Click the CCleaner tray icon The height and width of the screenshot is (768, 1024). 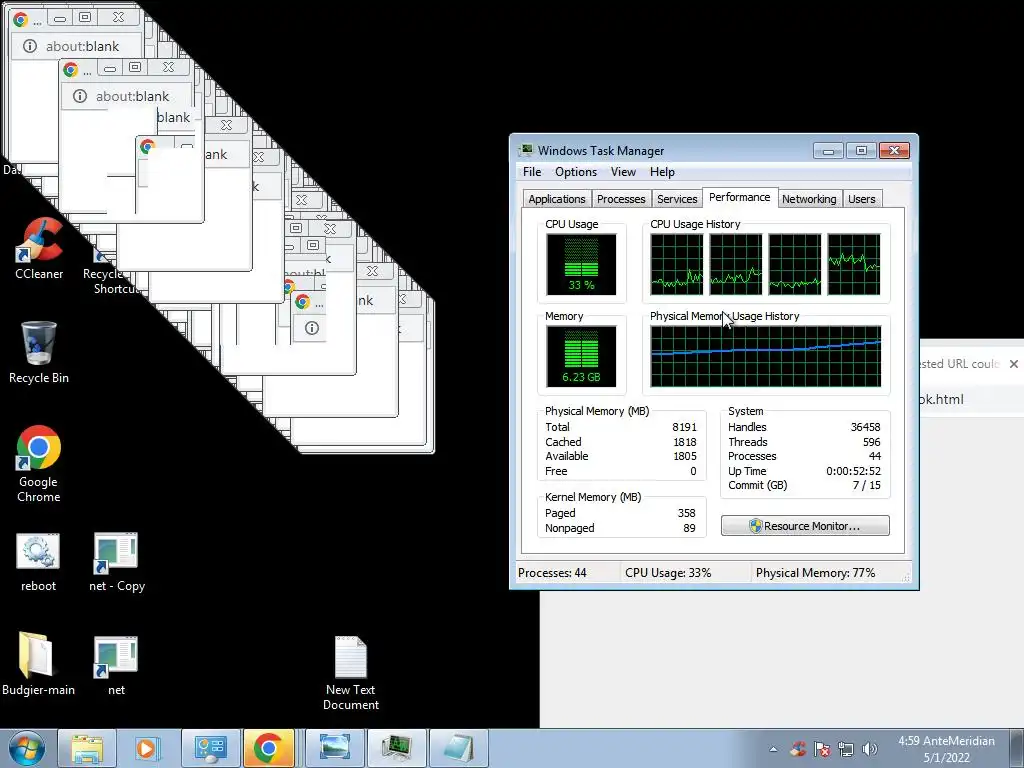tap(797, 749)
